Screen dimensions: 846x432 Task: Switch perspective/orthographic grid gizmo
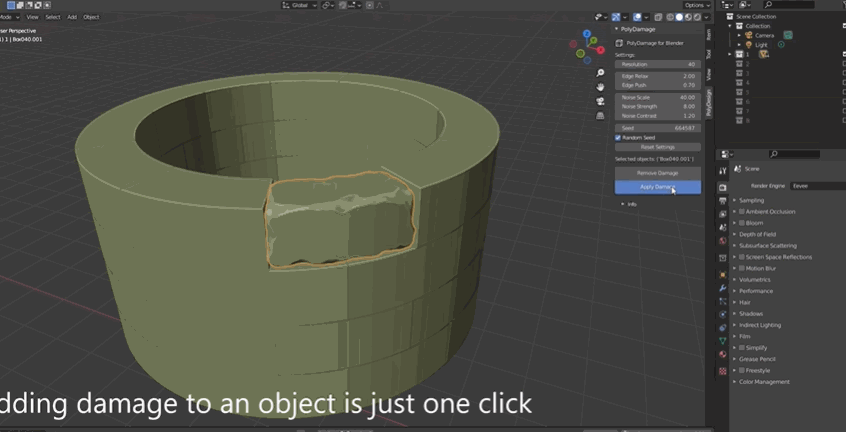point(600,115)
